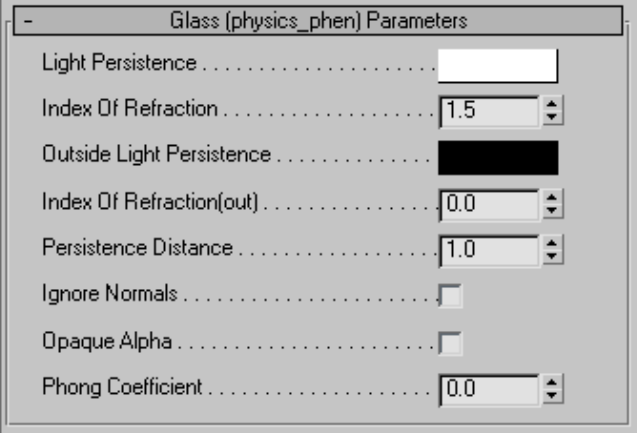The width and height of the screenshot is (637, 433).
Task: Open the white Light Persistence color swatch
Action: pyautogui.click(x=497, y=65)
